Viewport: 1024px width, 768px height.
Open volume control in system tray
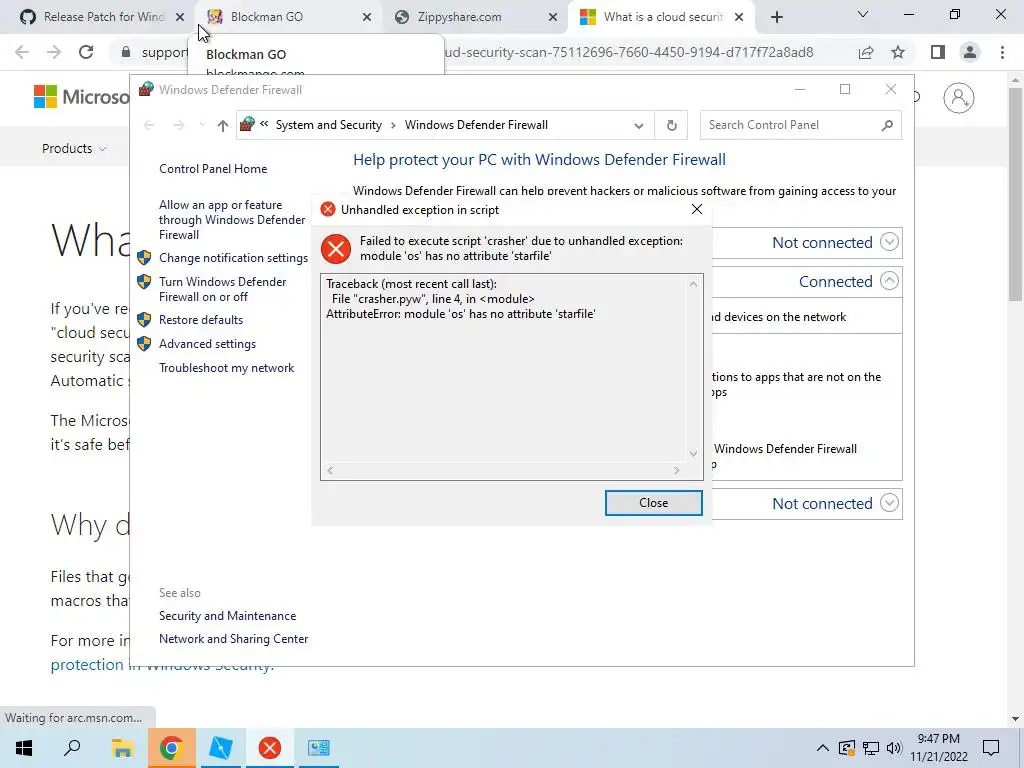click(894, 748)
